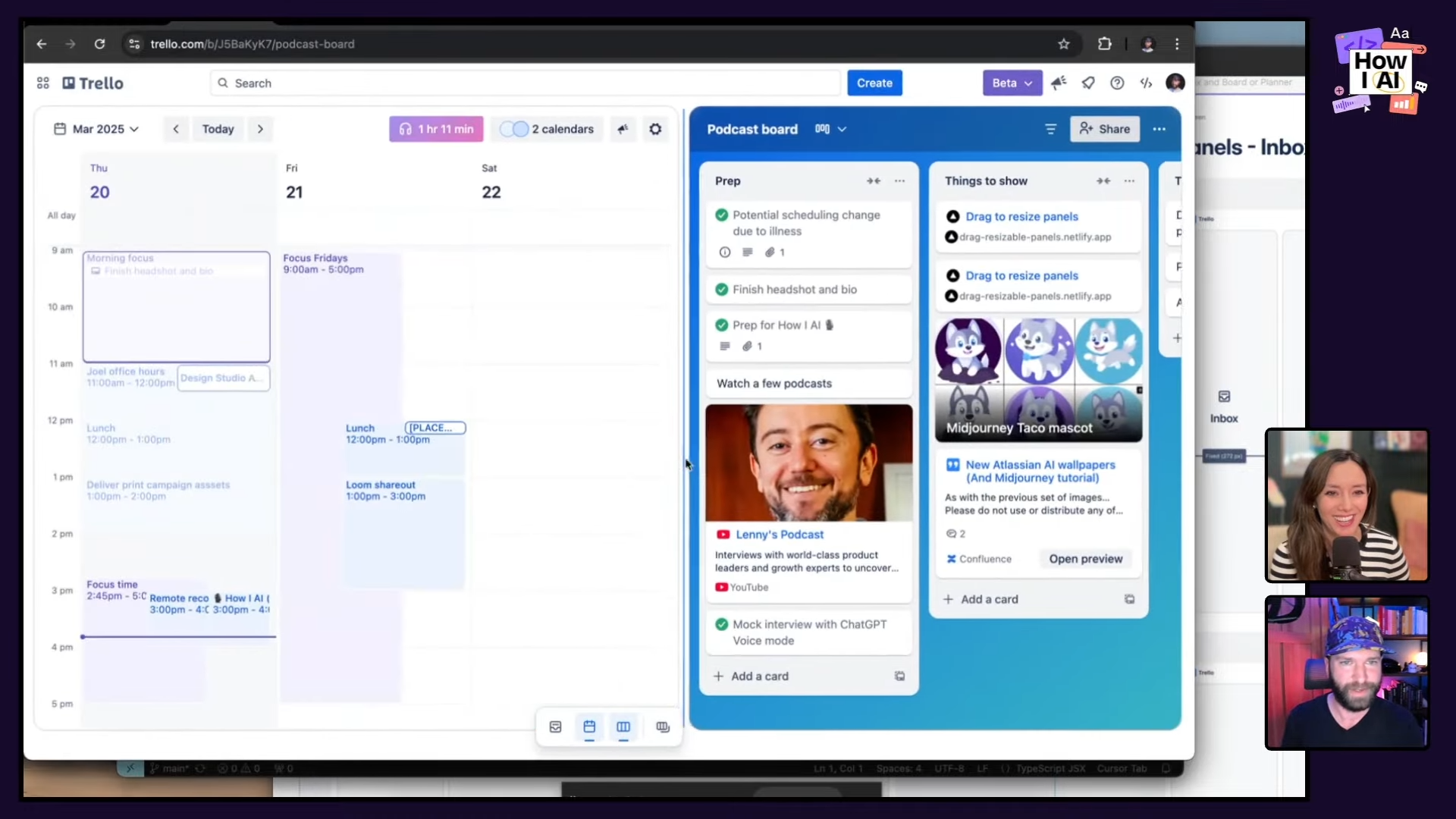The height and width of the screenshot is (819, 1456).
Task: Click the Create button
Action: coord(874,83)
